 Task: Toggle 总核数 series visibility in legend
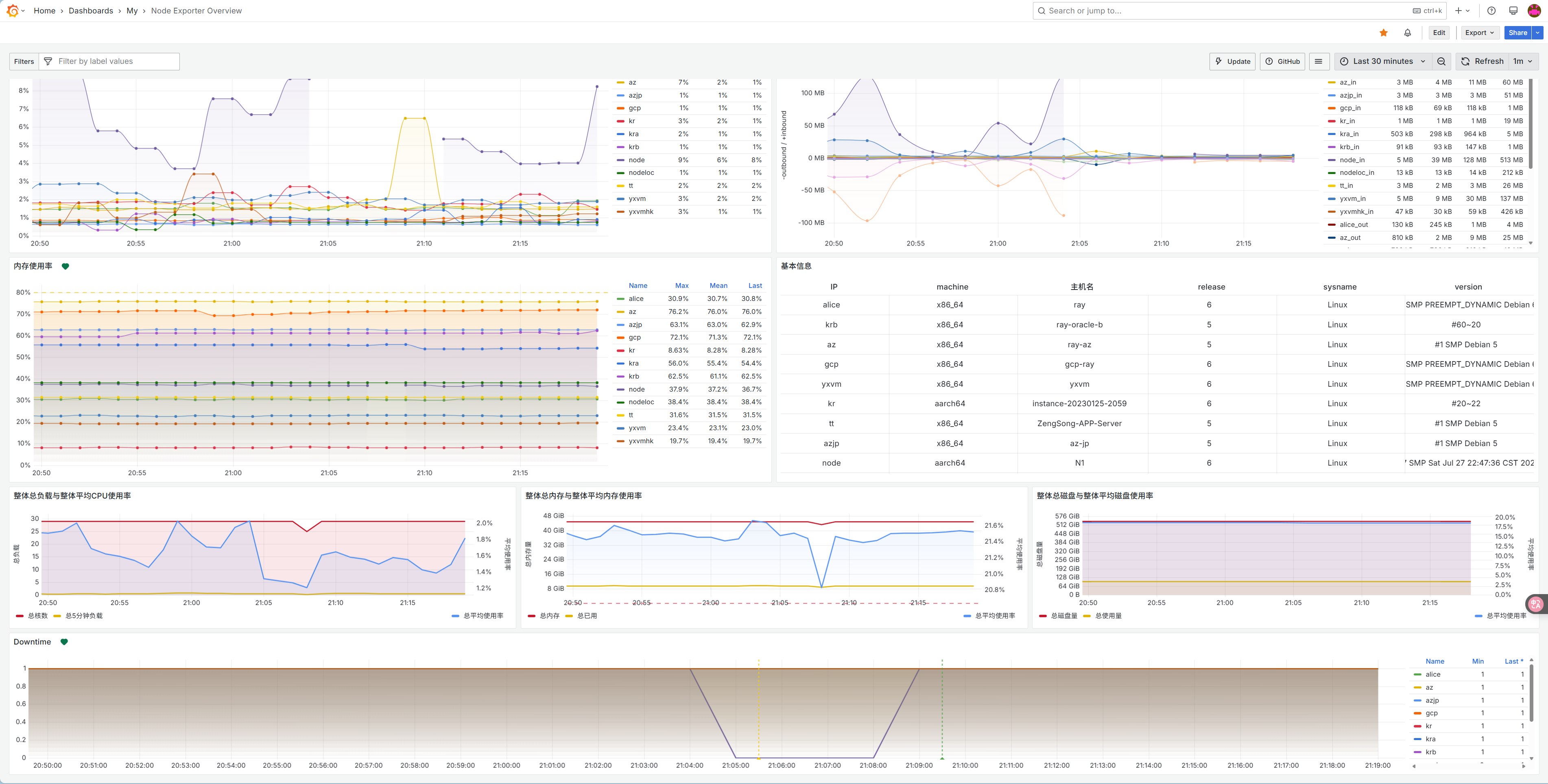pos(37,616)
